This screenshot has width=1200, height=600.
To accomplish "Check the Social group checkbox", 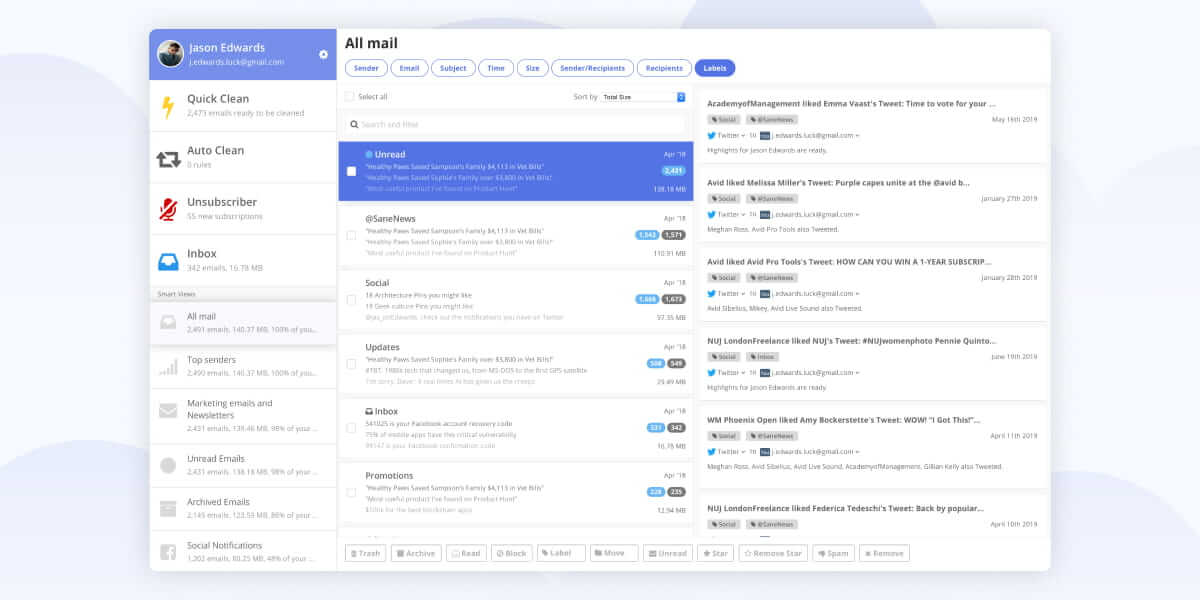I will (x=351, y=300).
